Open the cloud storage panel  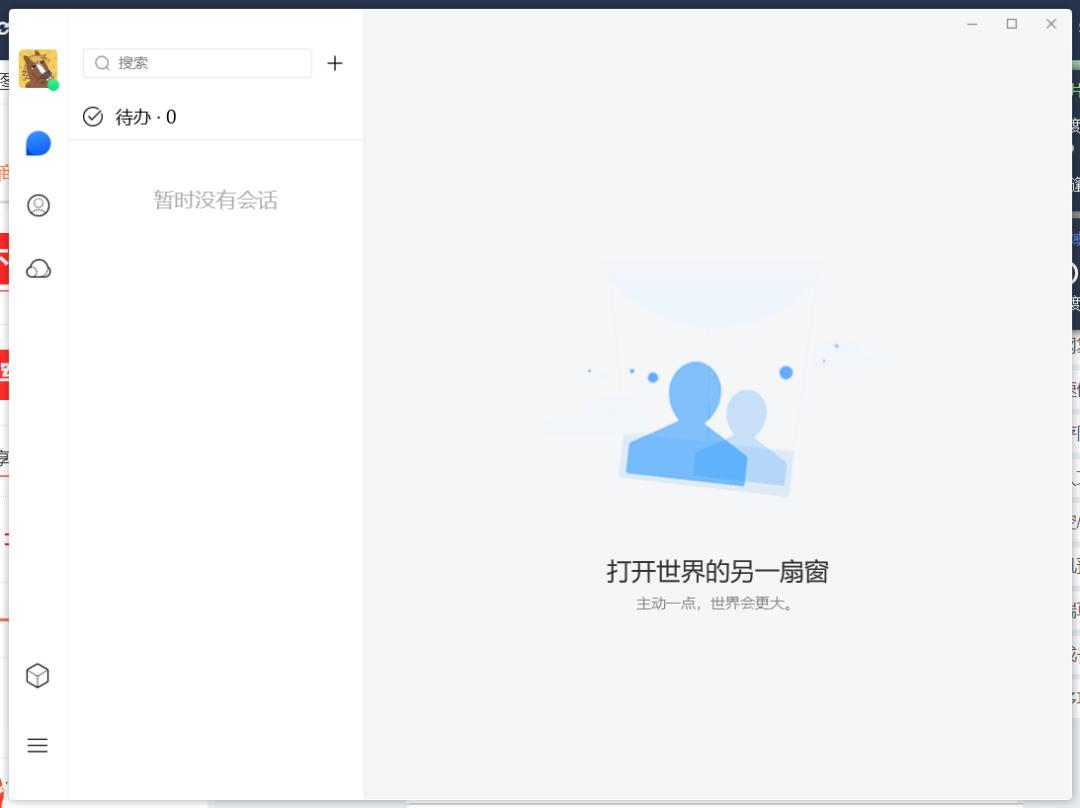click(37, 268)
